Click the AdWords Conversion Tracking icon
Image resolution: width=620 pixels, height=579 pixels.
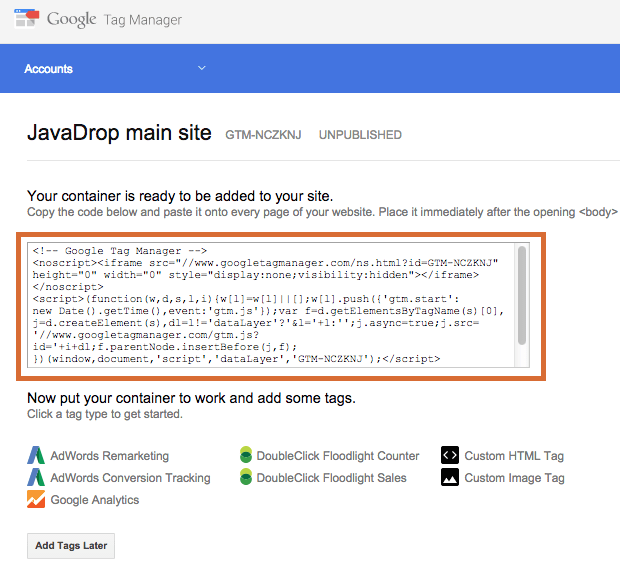pos(36,477)
